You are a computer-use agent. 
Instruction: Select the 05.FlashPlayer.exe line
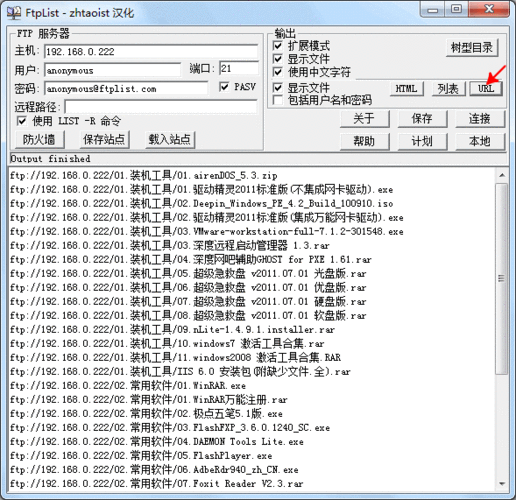point(141,456)
